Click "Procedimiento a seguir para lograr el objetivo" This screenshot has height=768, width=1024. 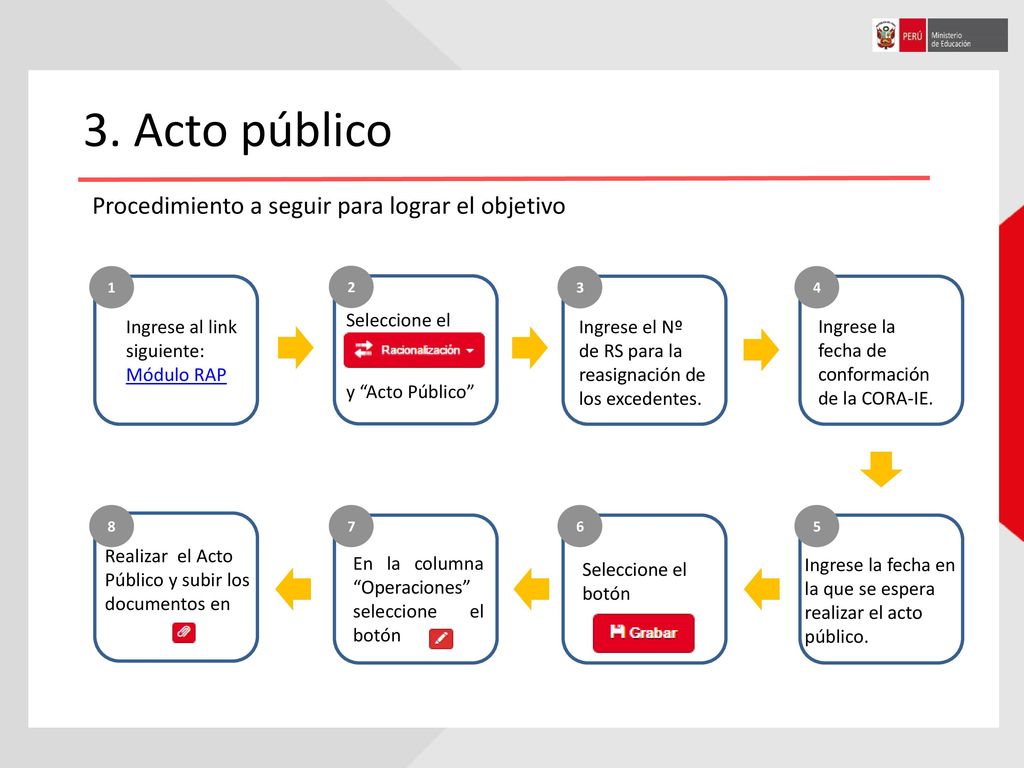[x=328, y=206]
